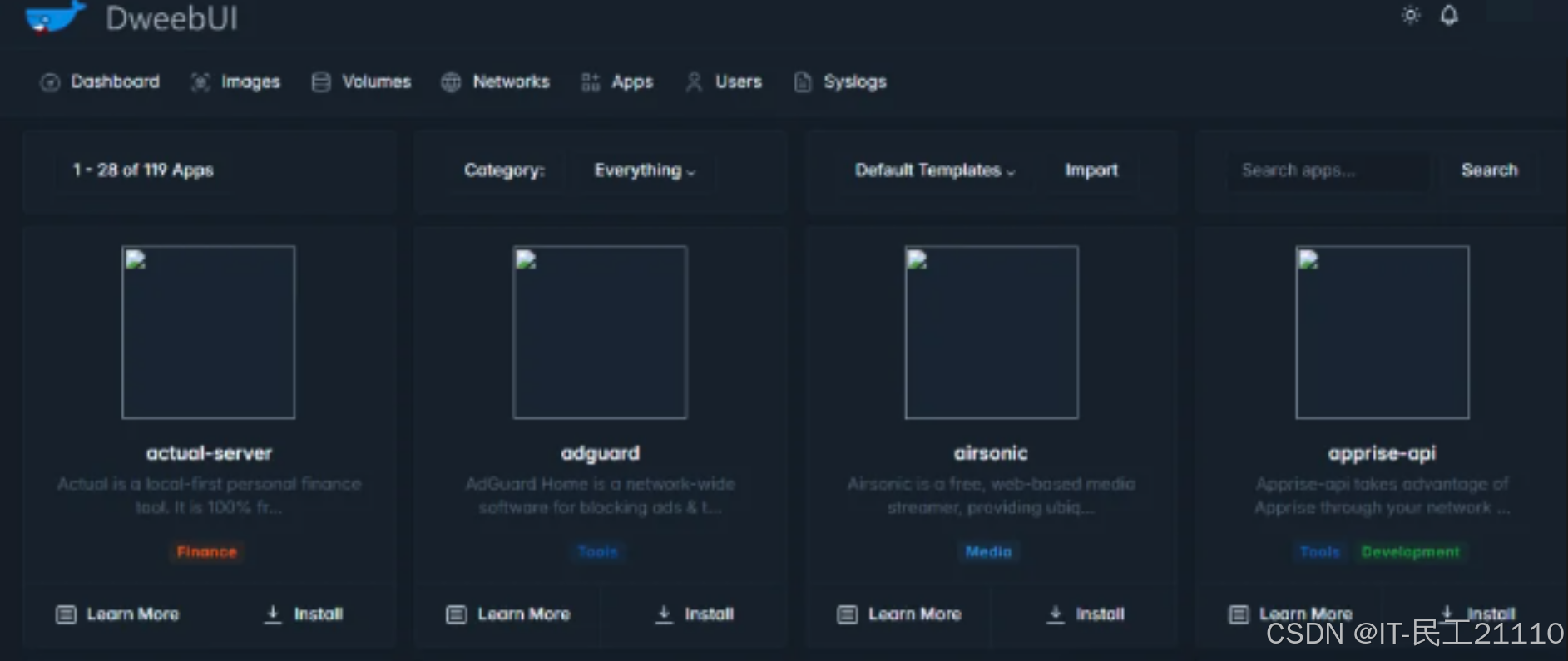Click actual-server Install download icon
The width and height of the screenshot is (1568, 661).
(273, 614)
